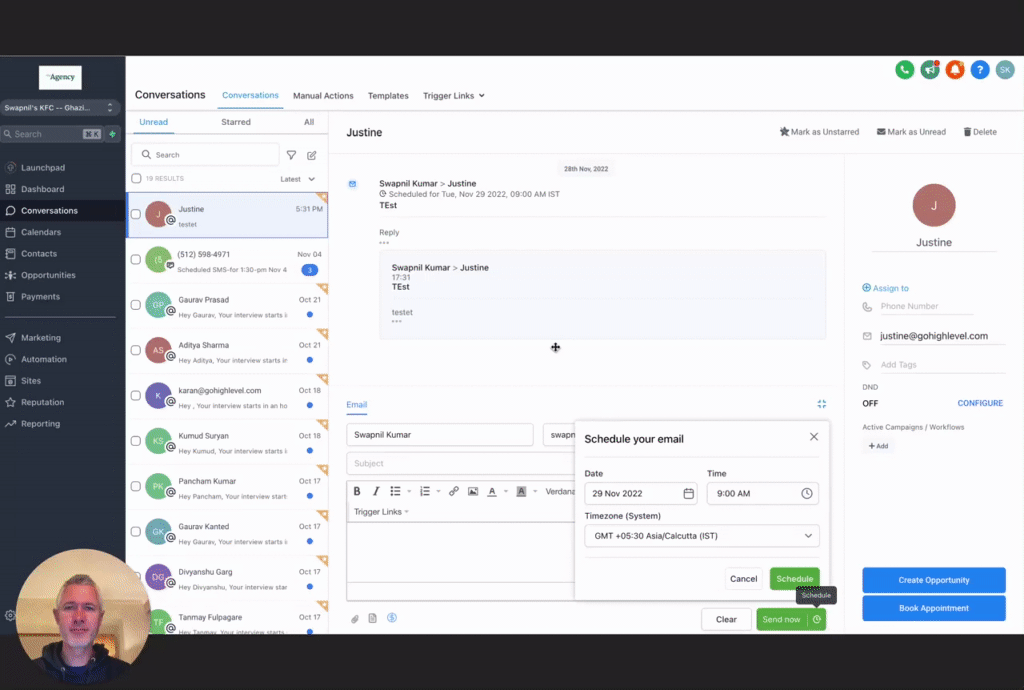Click the Book Appointment button
The width and height of the screenshot is (1024, 690).
[934, 608]
